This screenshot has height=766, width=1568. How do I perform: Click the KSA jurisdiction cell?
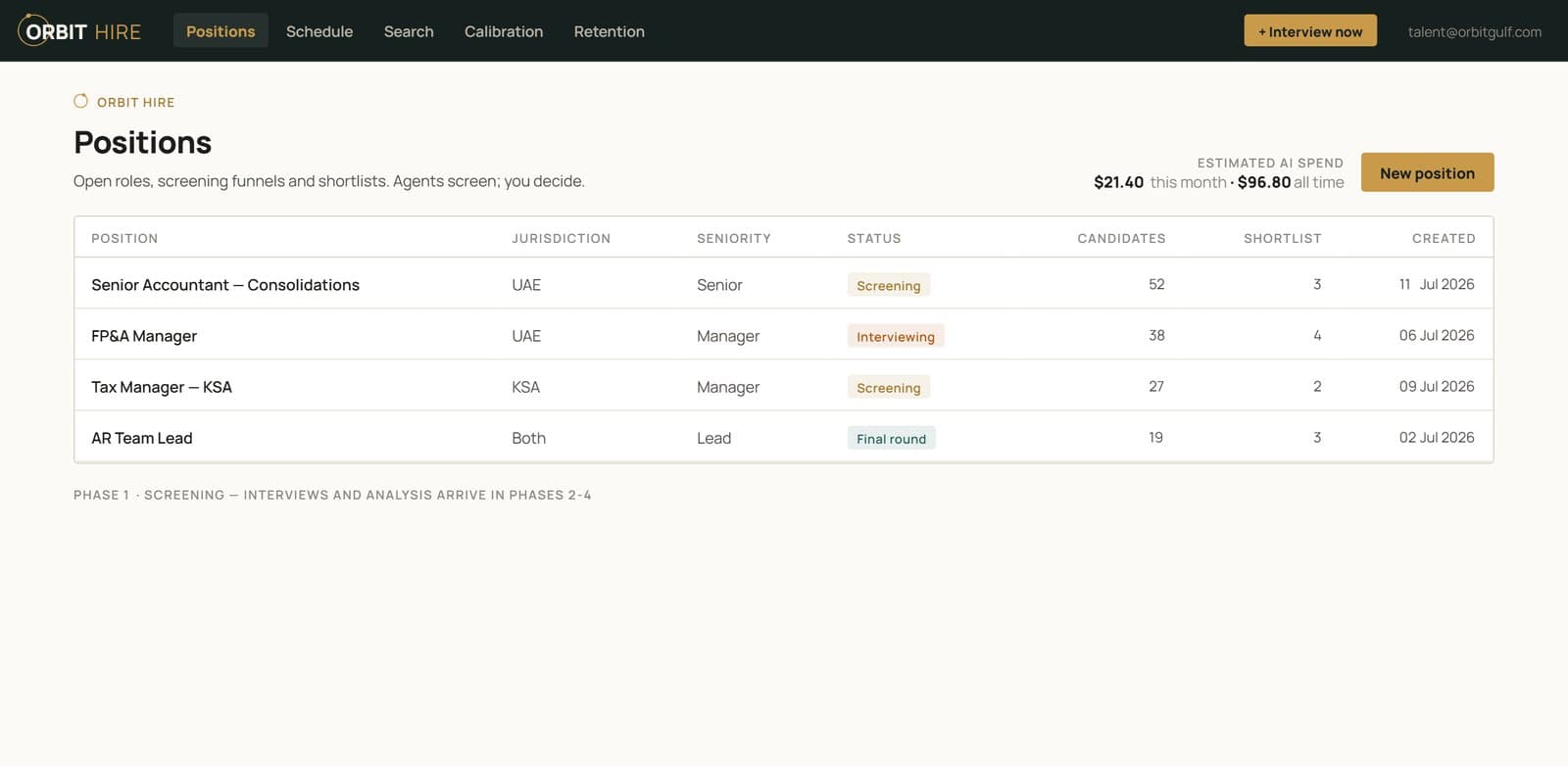525,387
